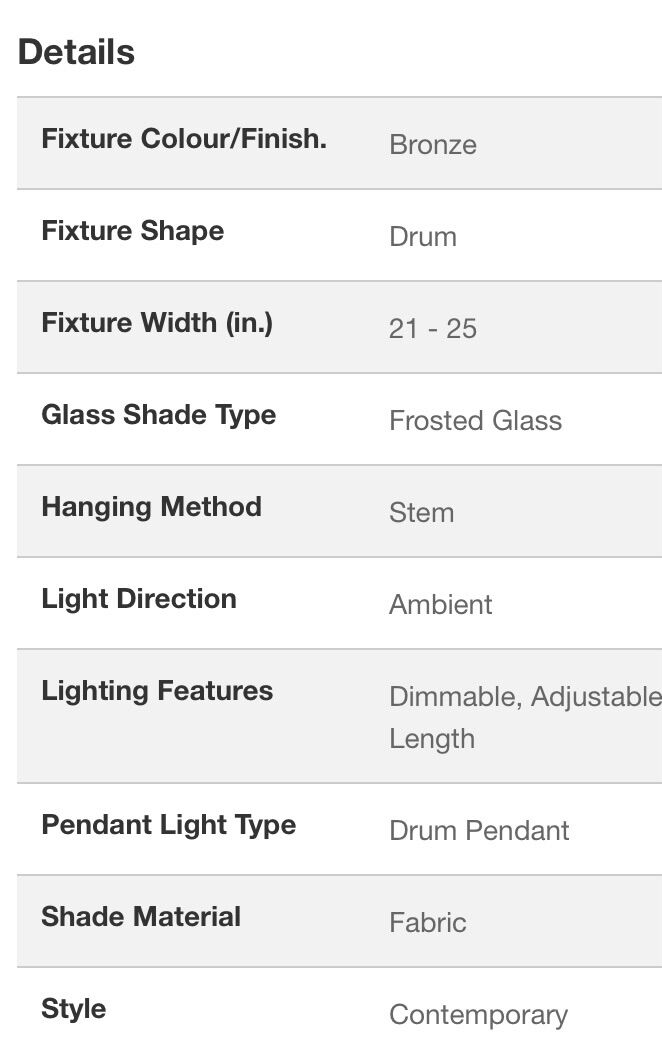The height and width of the screenshot is (1051, 662).
Task: Click the 21 - 25 width value
Action: coord(433,329)
